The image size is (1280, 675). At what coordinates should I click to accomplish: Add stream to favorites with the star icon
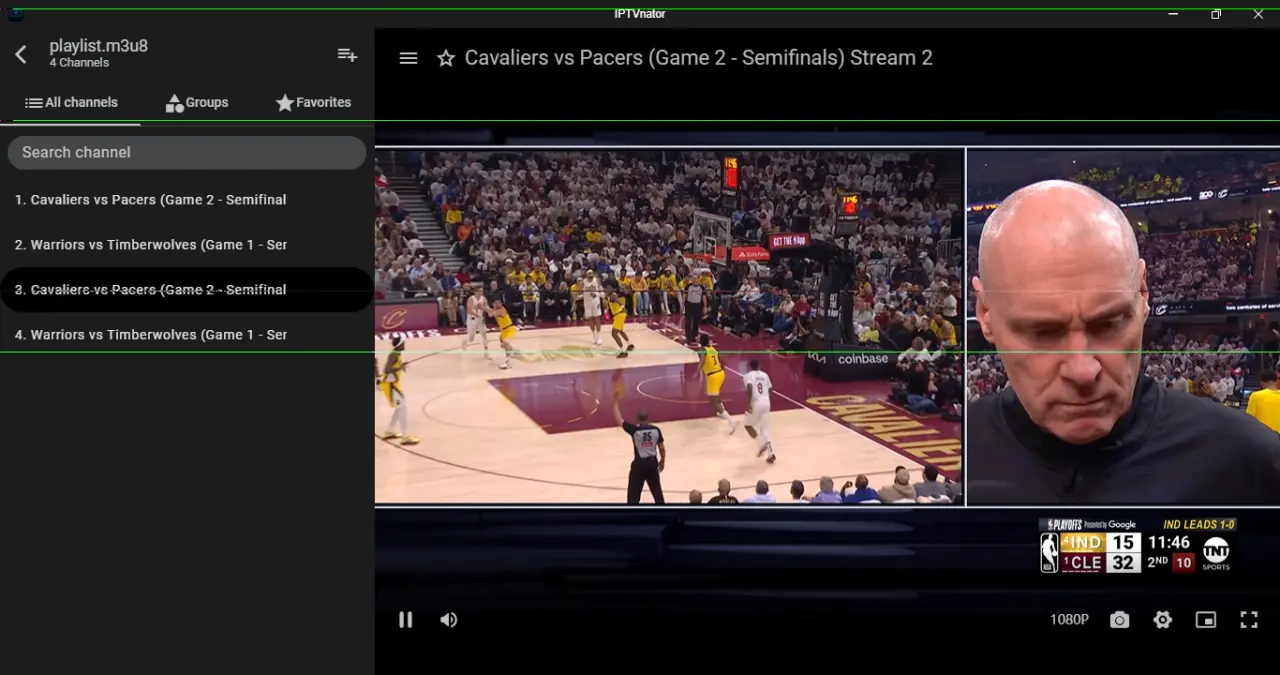pyautogui.click(x=446, y=58)
